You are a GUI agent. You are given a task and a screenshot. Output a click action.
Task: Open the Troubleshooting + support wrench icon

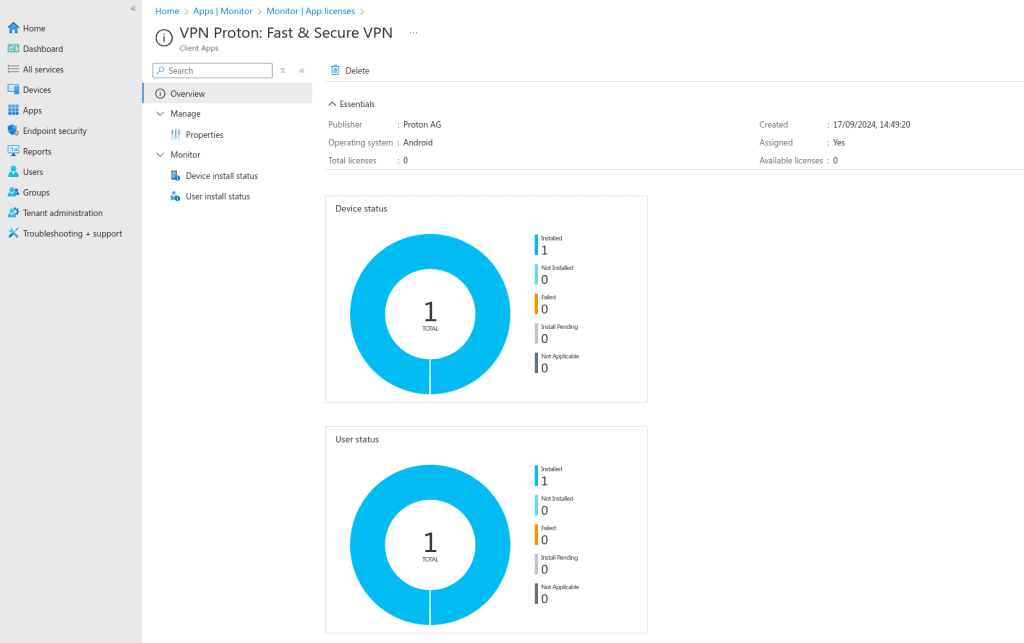pos(13,233)
